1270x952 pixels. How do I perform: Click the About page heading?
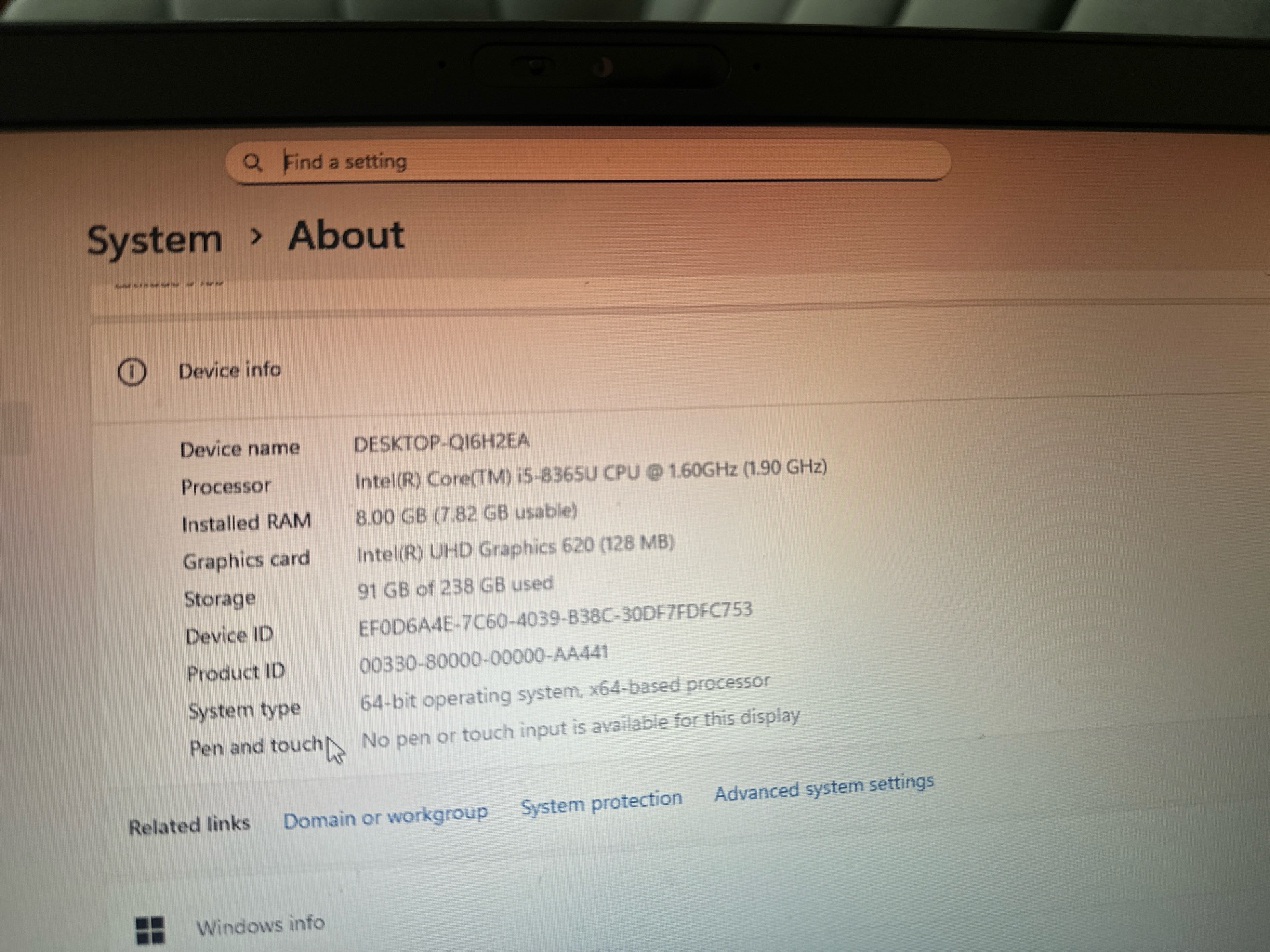click(x=347, y=235)
